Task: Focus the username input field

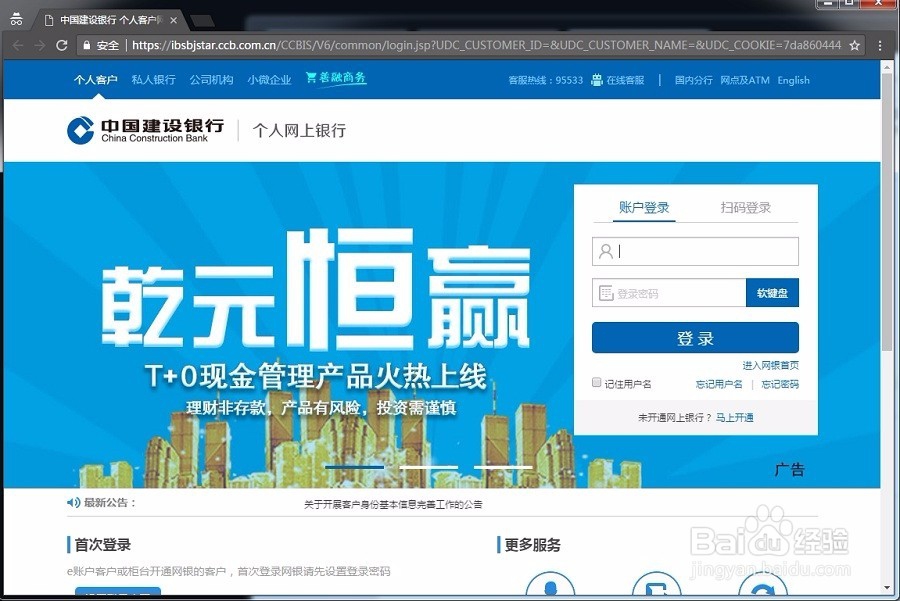Action: coord(695,251)
